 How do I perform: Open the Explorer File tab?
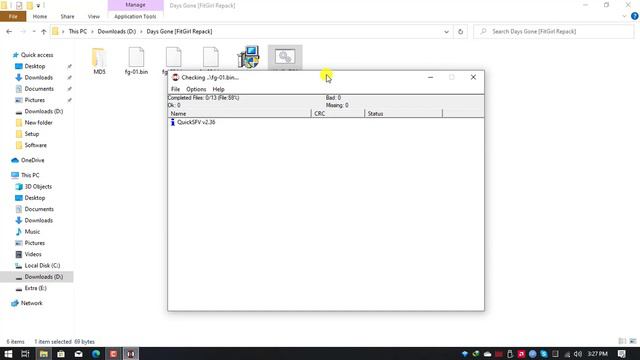[x=13, y=16]
